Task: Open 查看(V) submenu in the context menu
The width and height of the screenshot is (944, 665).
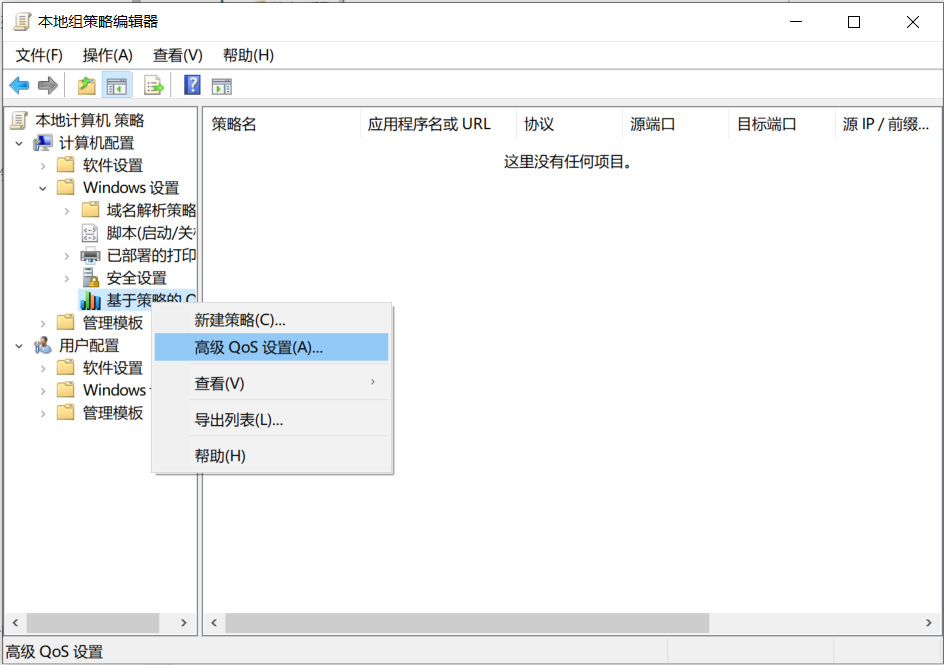Action: [272, 383]
